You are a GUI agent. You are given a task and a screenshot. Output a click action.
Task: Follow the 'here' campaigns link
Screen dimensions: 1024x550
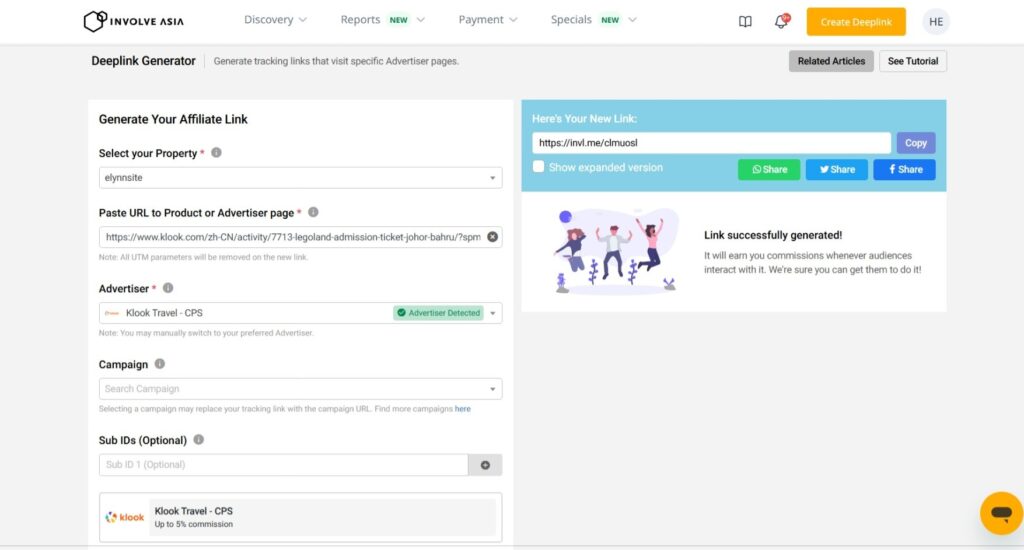462,409
